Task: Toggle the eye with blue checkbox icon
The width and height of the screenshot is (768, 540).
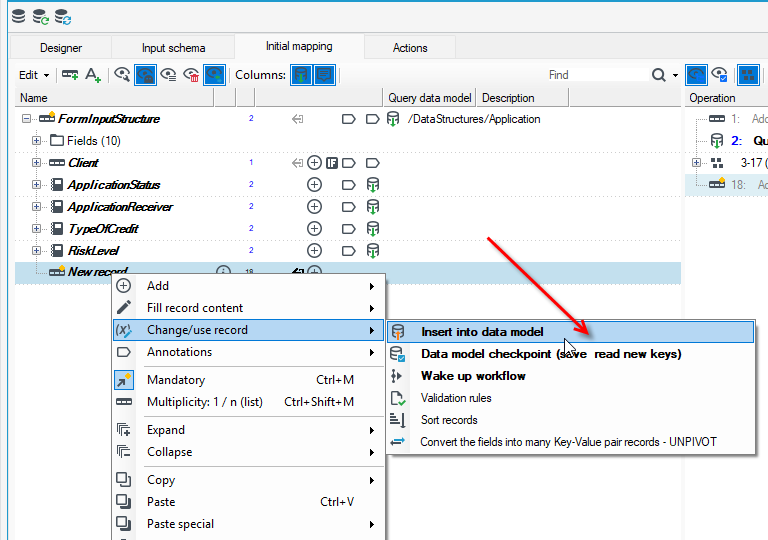Action: click(720, 75)
